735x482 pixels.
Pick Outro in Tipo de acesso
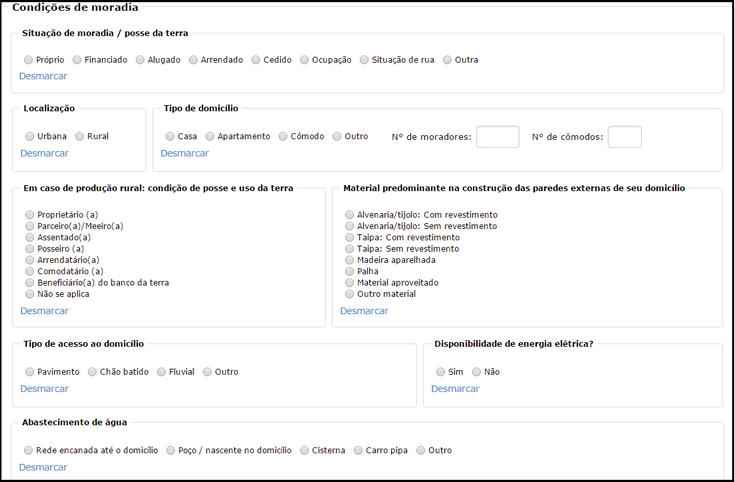208,372
